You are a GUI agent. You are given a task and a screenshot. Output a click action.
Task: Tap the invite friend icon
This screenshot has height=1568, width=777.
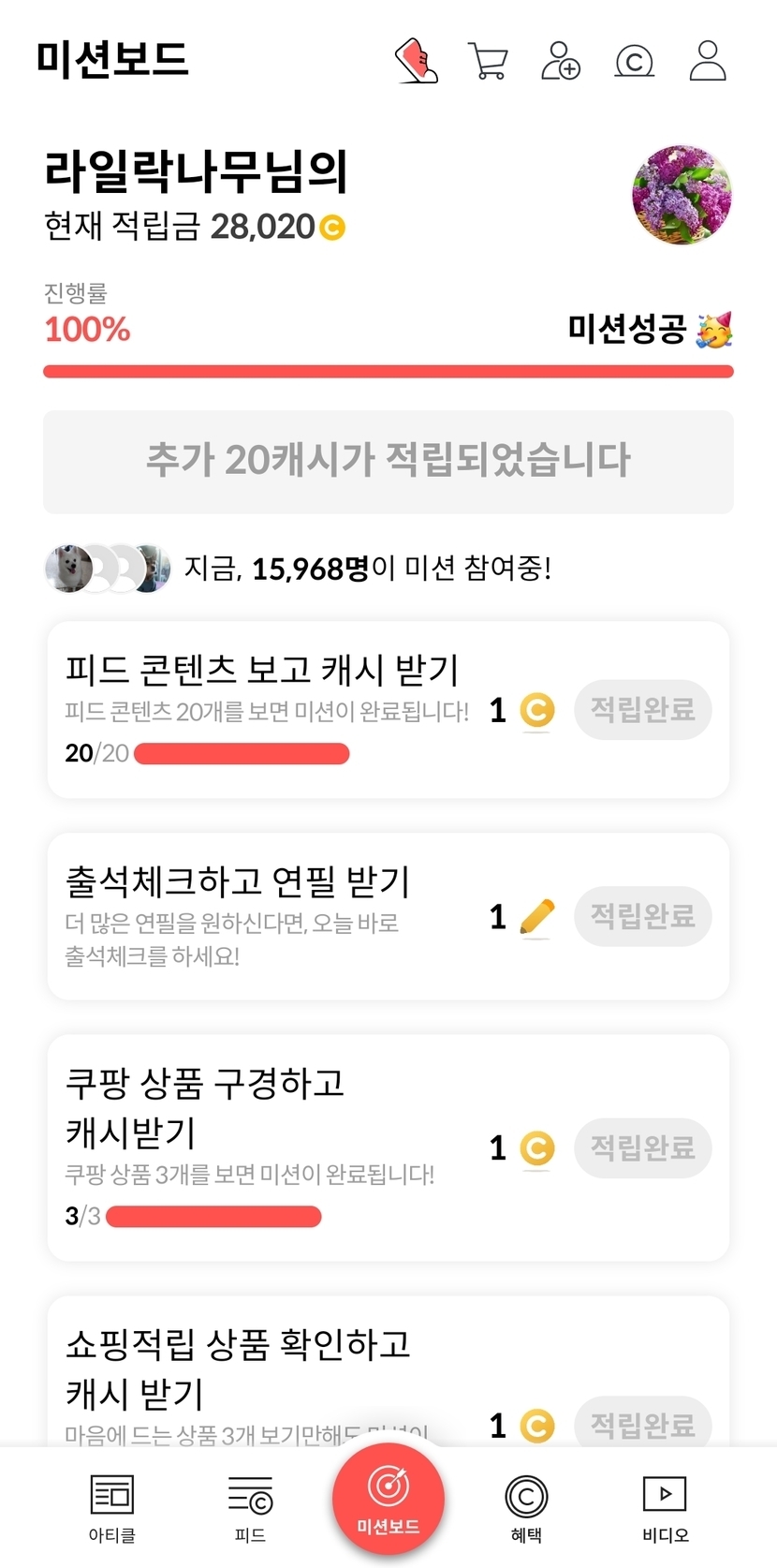pyautogui.click(x=561, y=61)
